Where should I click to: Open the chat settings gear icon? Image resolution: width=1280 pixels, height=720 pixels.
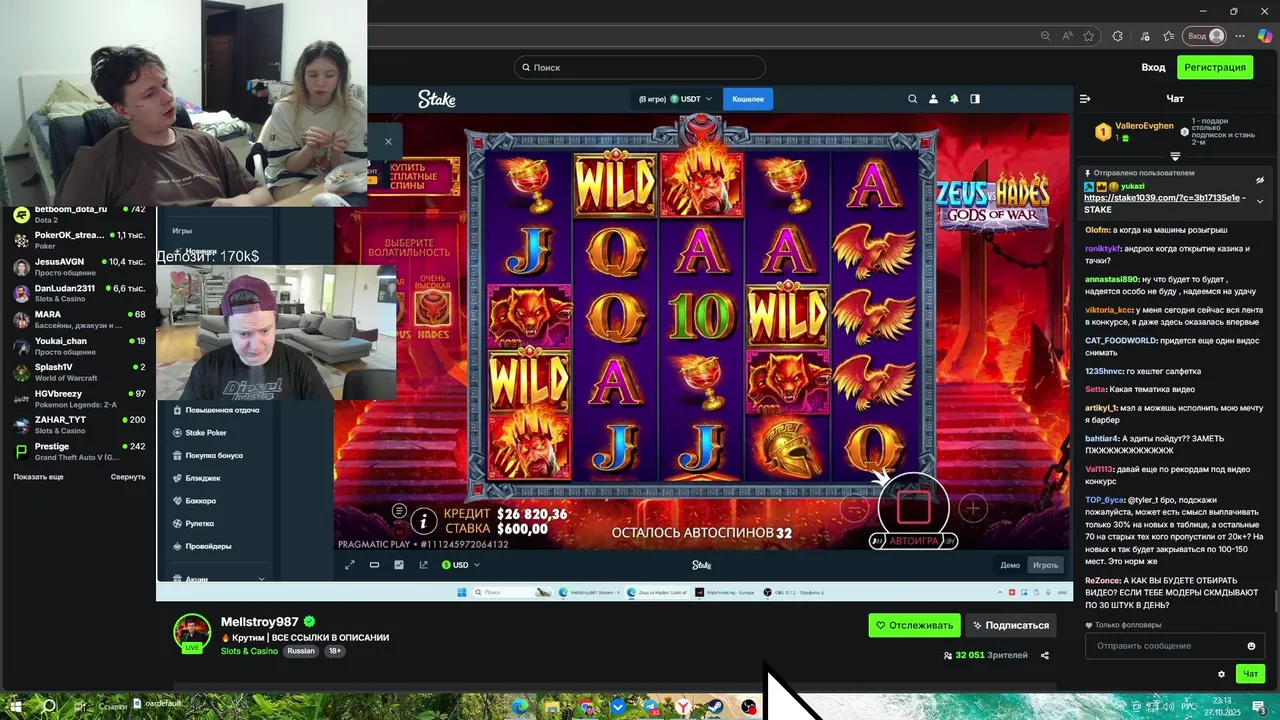(1221, 674)
